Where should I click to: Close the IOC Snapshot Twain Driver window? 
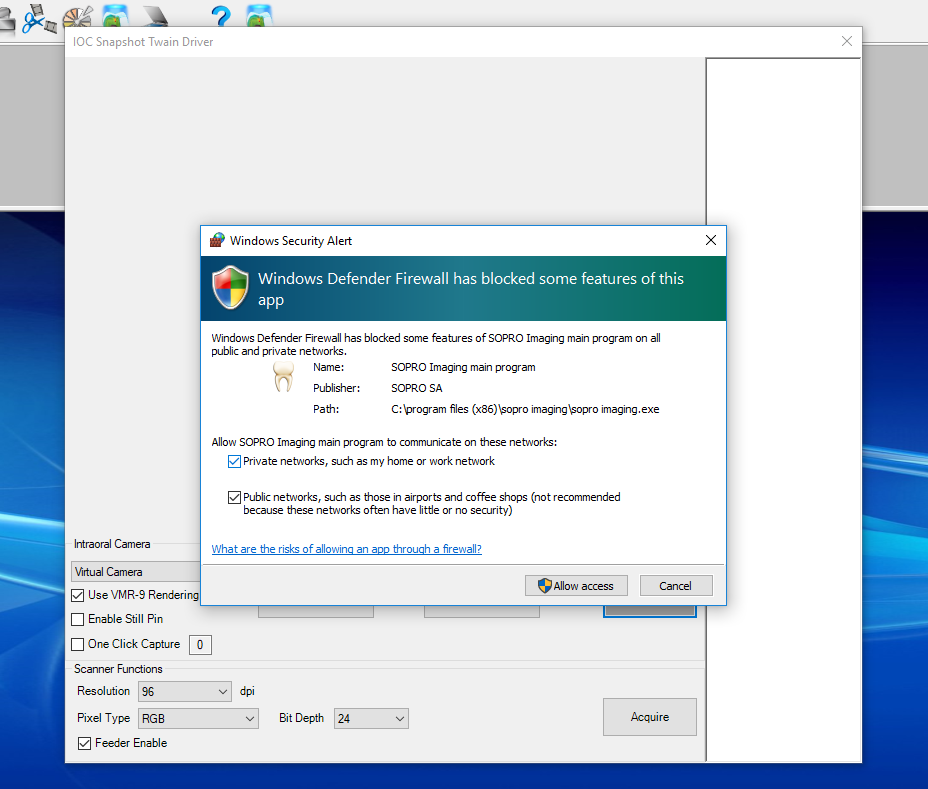(x=847, y=41)
